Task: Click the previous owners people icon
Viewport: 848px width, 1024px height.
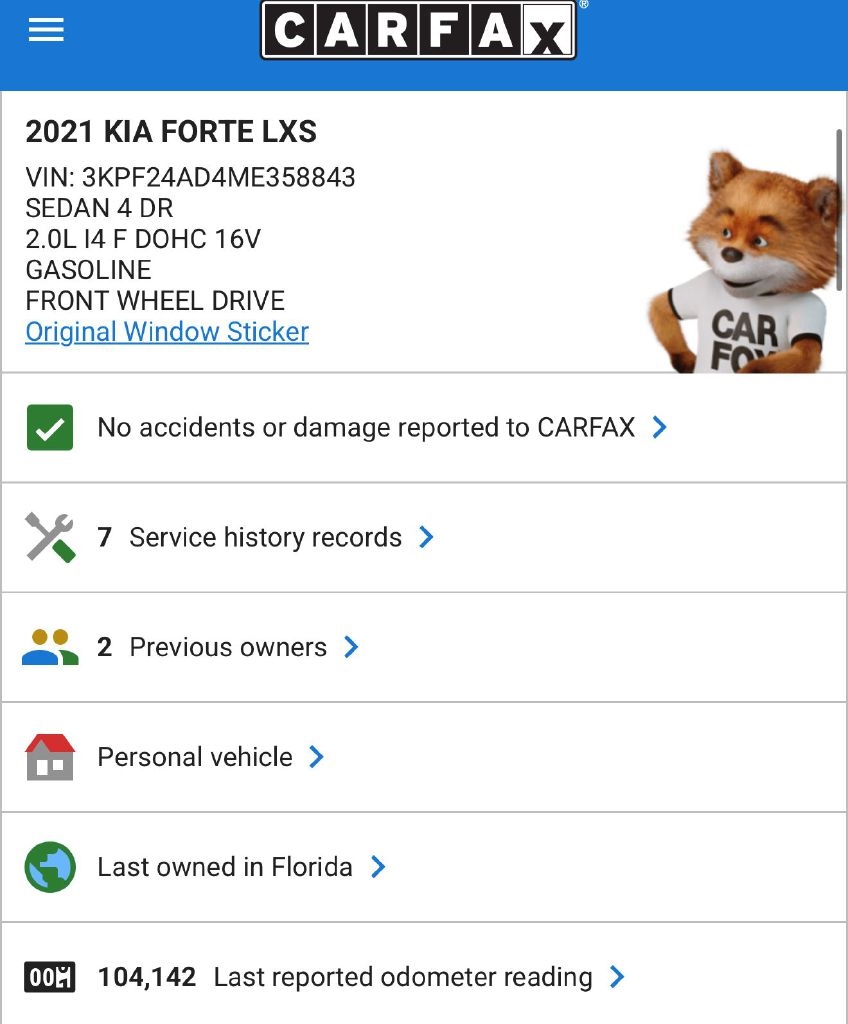Action: (49, 648)
